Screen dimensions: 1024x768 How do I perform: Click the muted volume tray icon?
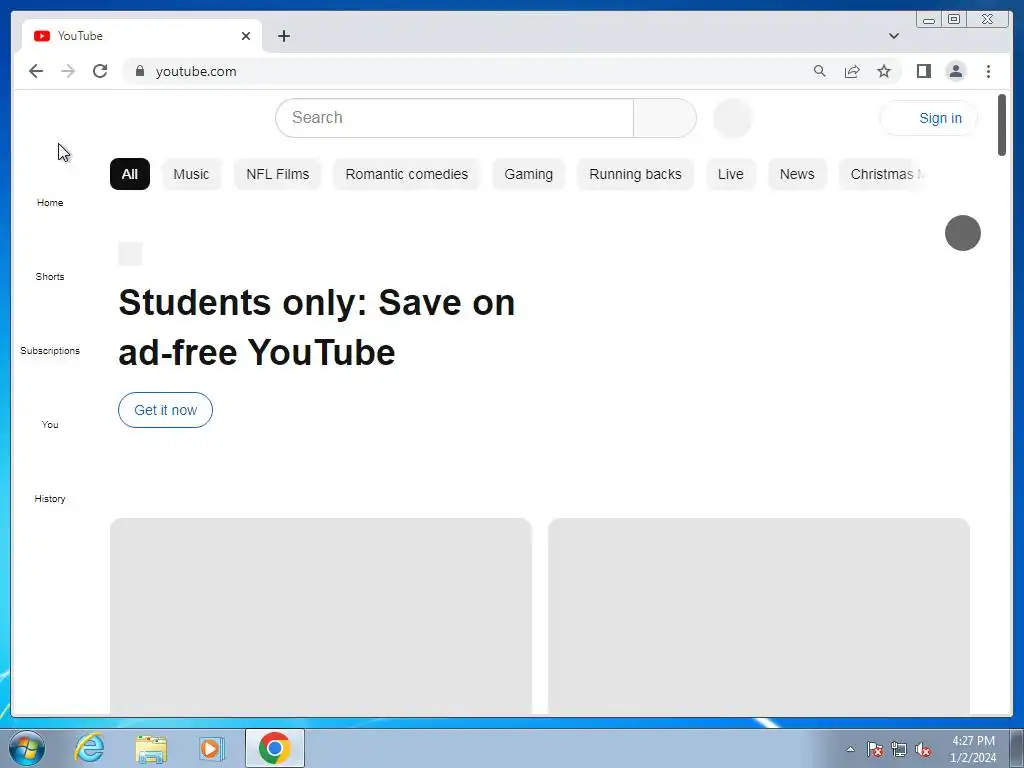(x=923, y=749)
